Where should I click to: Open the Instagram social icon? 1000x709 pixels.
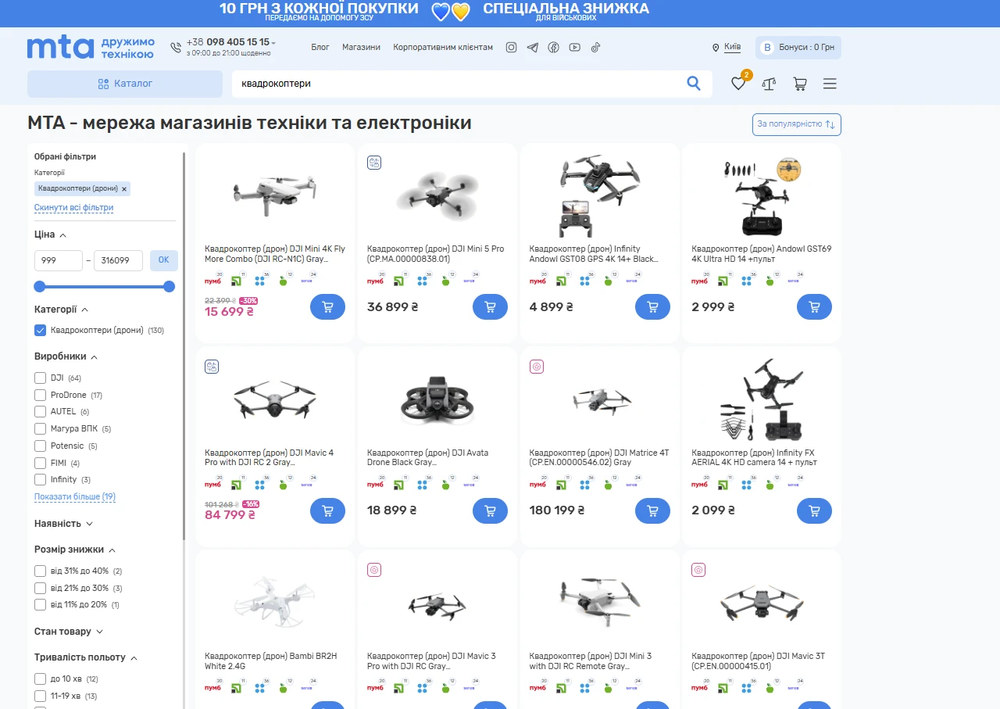tap(511, 47)
